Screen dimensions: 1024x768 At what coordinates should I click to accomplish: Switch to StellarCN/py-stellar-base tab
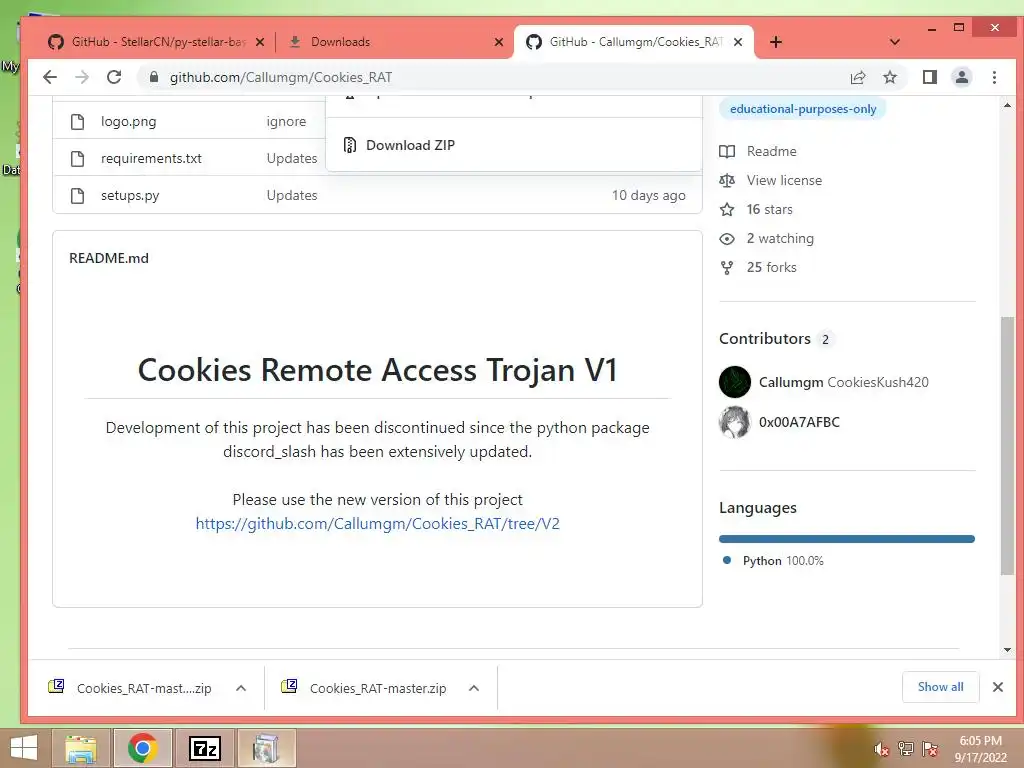[157, 42]
